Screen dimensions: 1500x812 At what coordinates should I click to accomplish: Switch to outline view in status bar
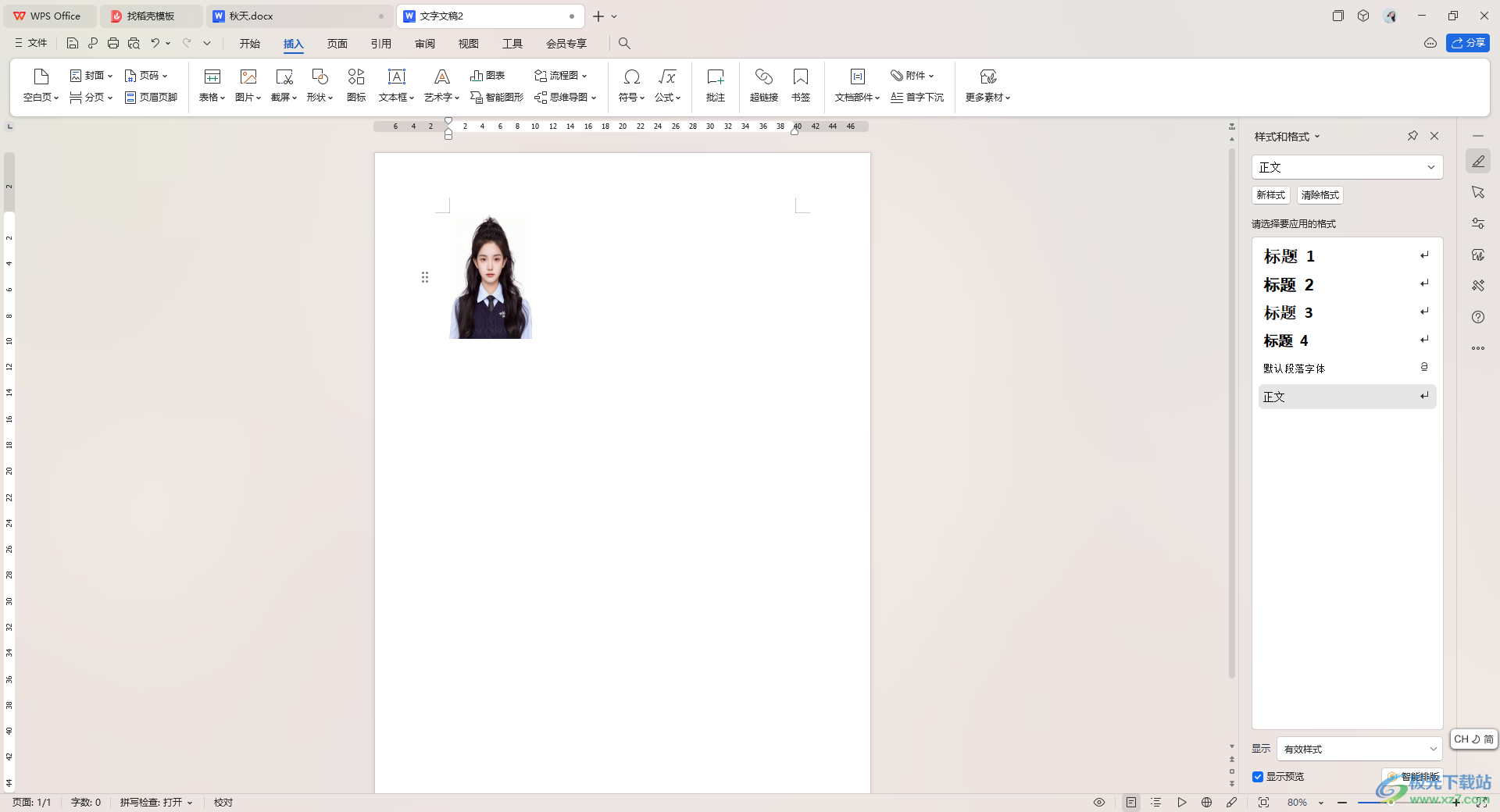click(1156, 803)
